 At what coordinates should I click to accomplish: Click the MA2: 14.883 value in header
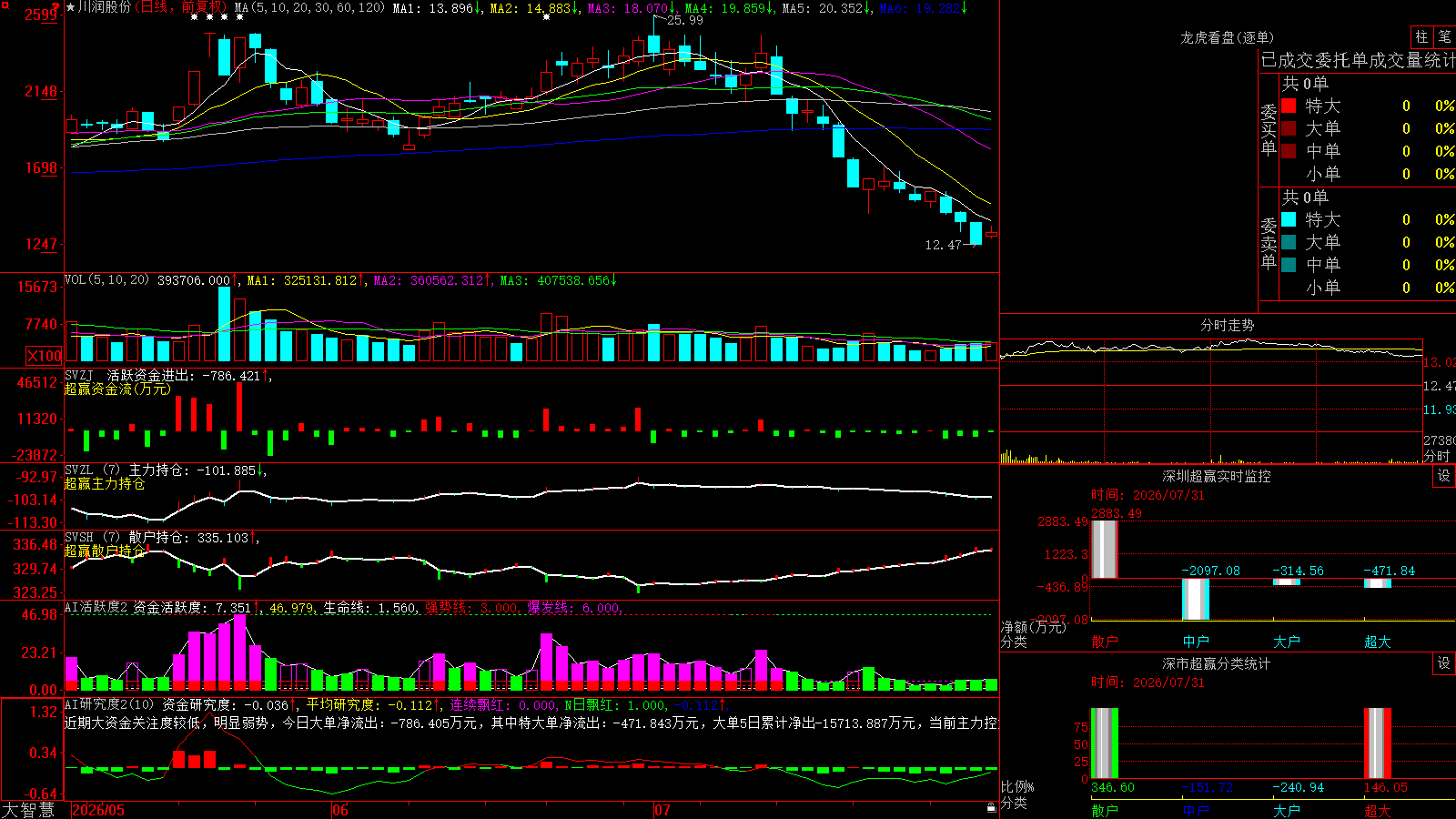point(534,8)
